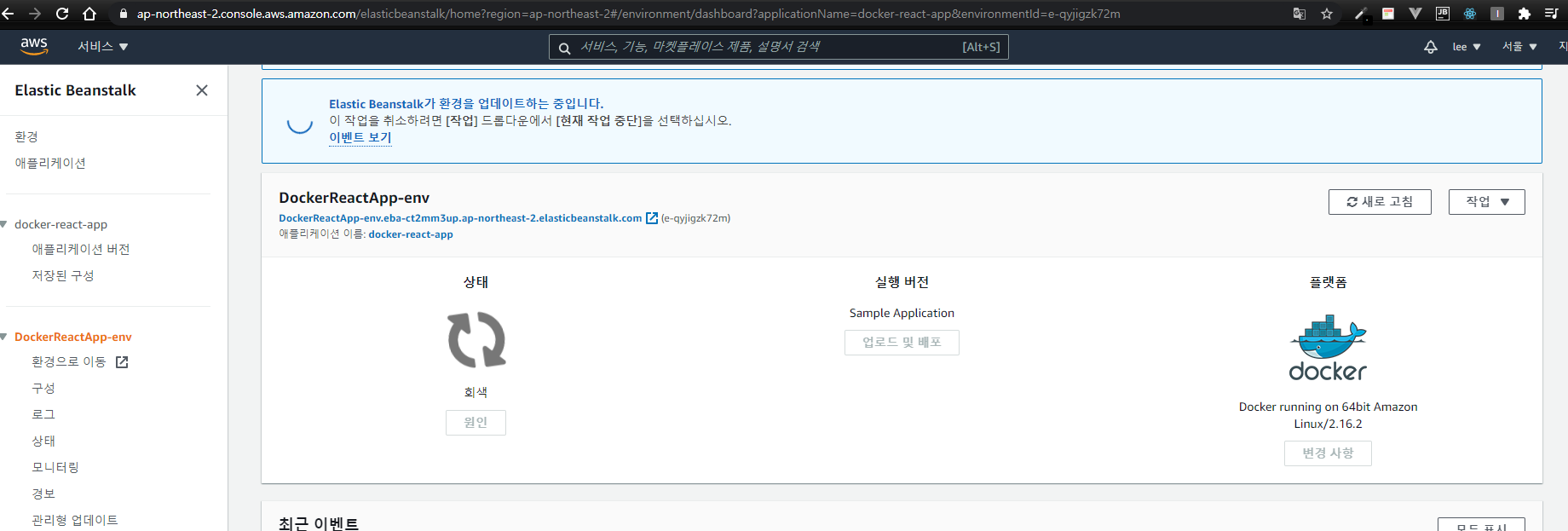
Task: Open the color picker eyedropper extension
Action: [x=1361, y=14]
